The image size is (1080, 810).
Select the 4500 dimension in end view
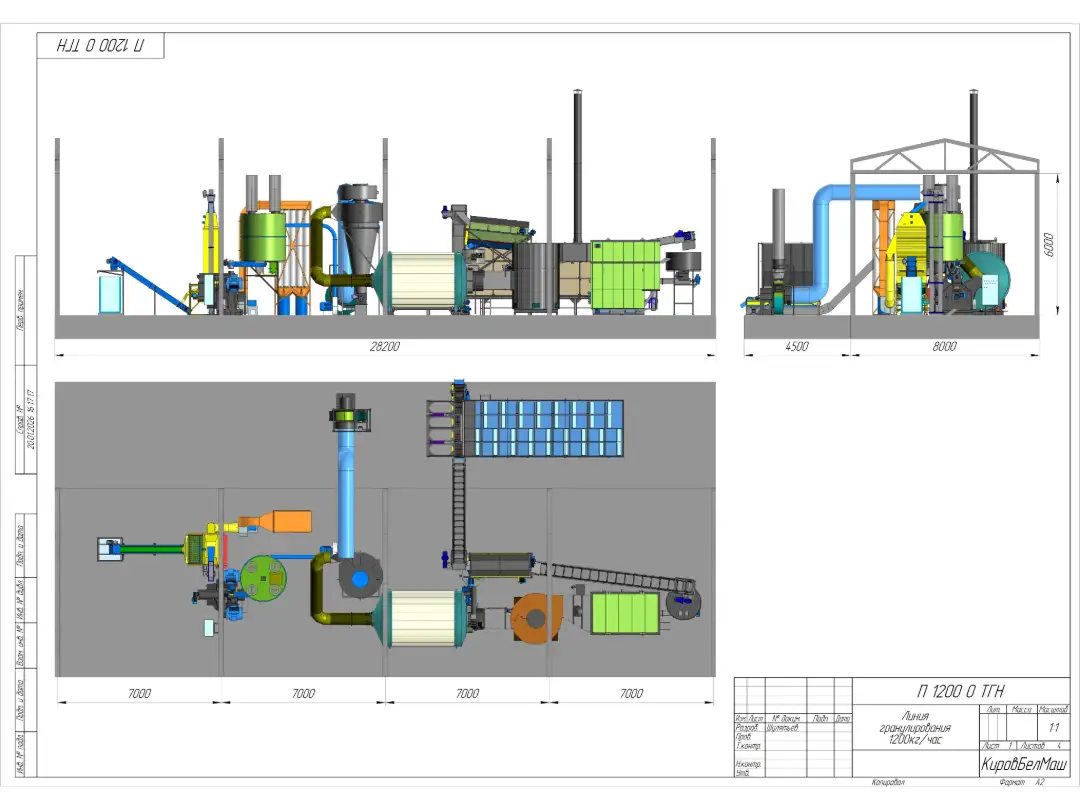(x=796, y=346)
